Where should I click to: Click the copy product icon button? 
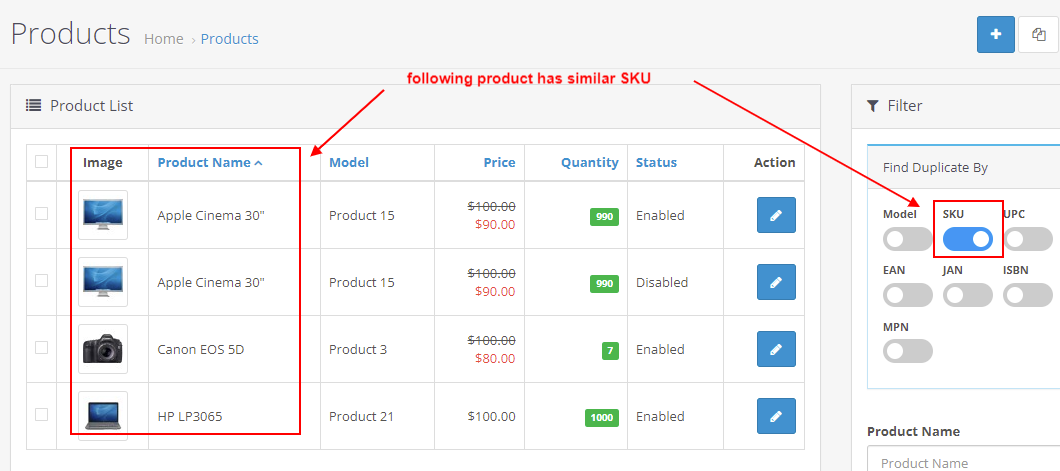point(1039,34)
